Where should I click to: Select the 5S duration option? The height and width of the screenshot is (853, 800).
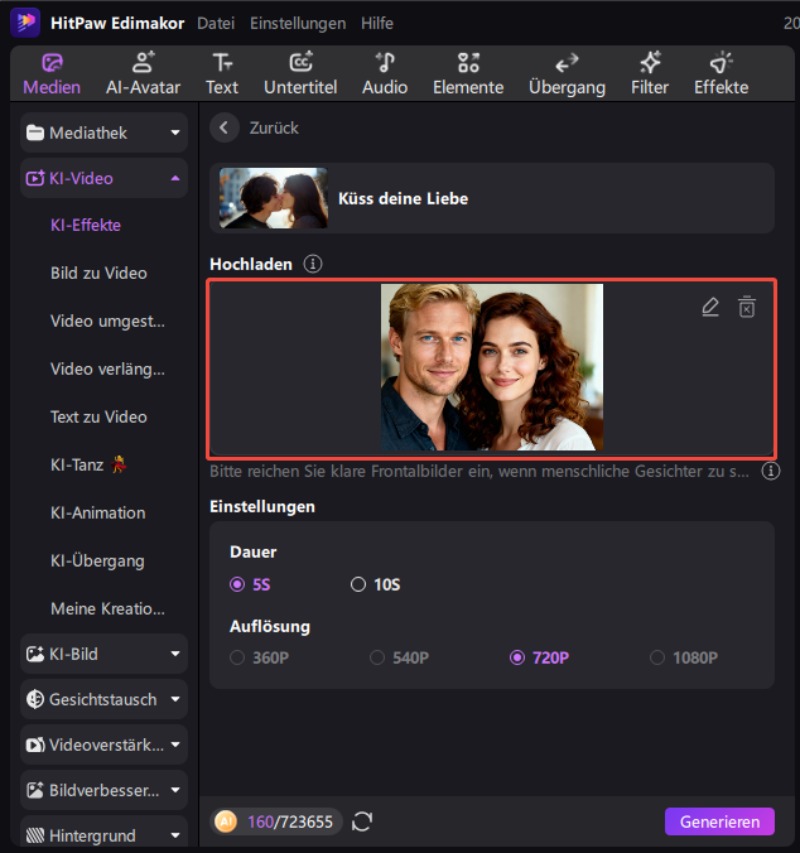pos(237,585)
